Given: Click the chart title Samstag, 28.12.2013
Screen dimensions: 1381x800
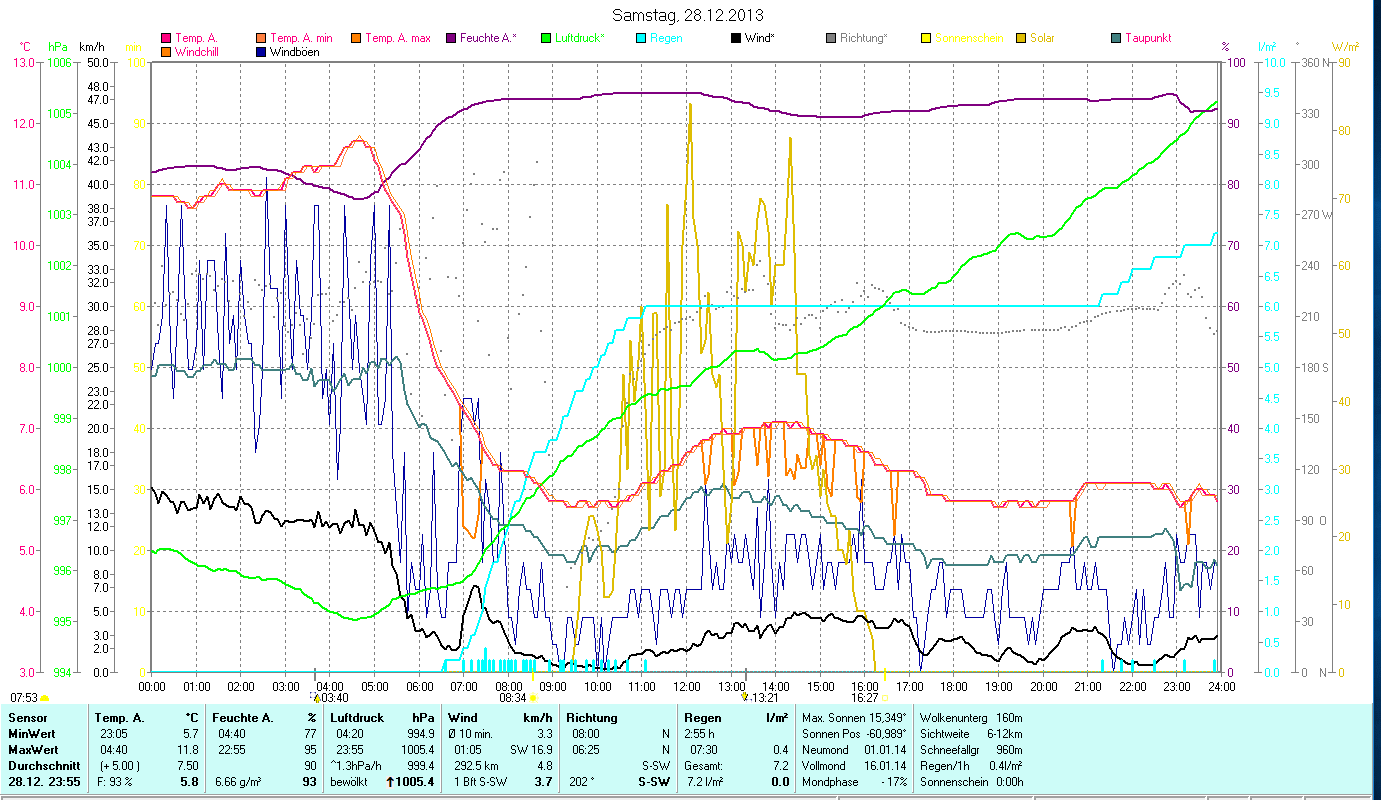Looking at the screenshot, I should click(686, 15).
